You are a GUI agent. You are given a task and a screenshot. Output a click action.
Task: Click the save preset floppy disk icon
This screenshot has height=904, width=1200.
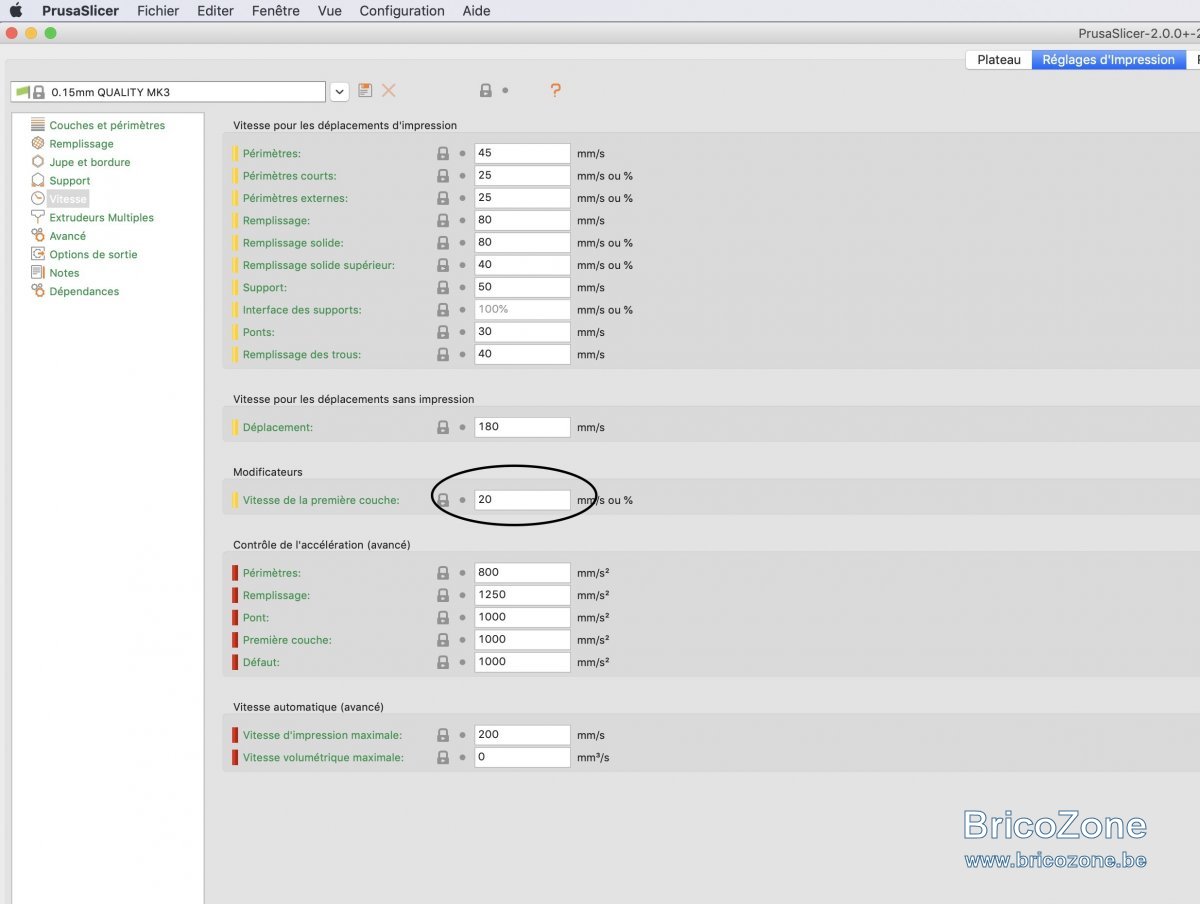(365, 91)
